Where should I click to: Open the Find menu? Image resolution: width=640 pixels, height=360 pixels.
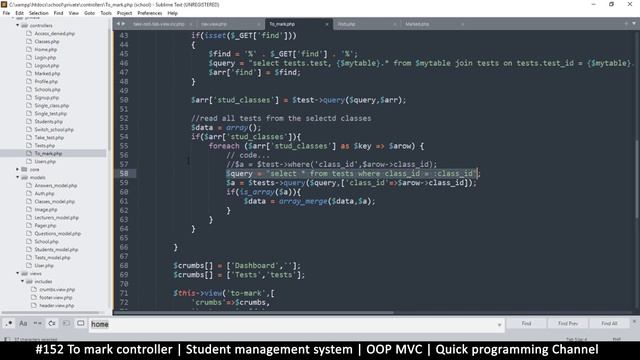click(58, 13)
